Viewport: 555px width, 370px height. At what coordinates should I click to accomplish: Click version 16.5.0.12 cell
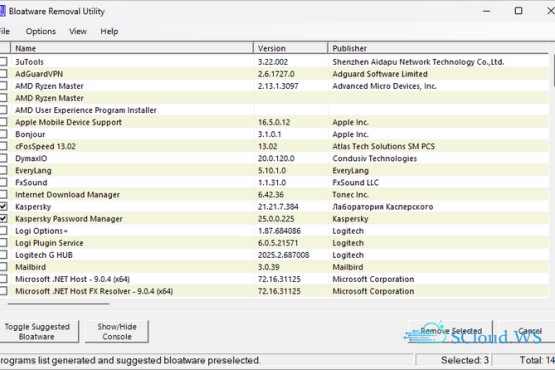point(274,122)
